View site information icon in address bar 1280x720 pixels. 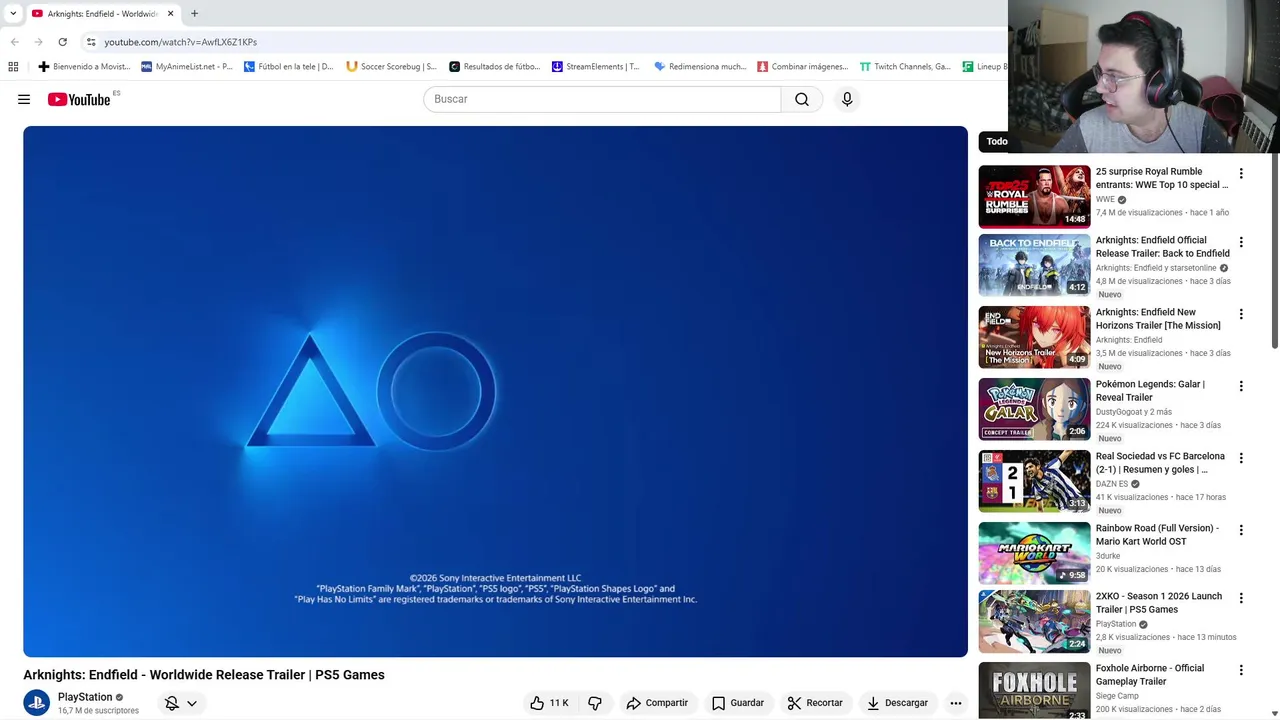click(x=91, y=42)
